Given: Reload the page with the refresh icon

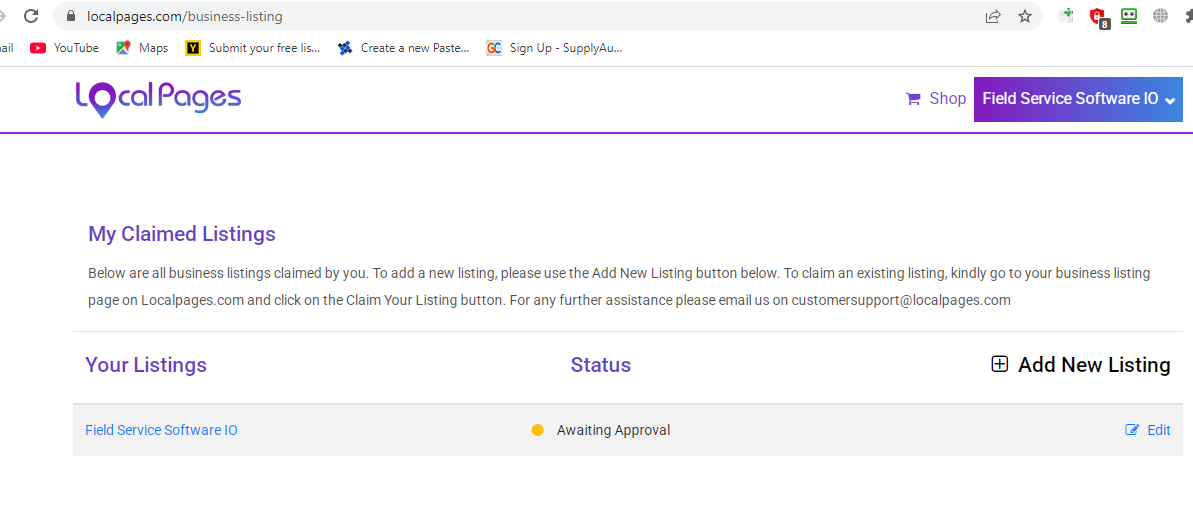Looking at the screenshot, I should point(31,16).
